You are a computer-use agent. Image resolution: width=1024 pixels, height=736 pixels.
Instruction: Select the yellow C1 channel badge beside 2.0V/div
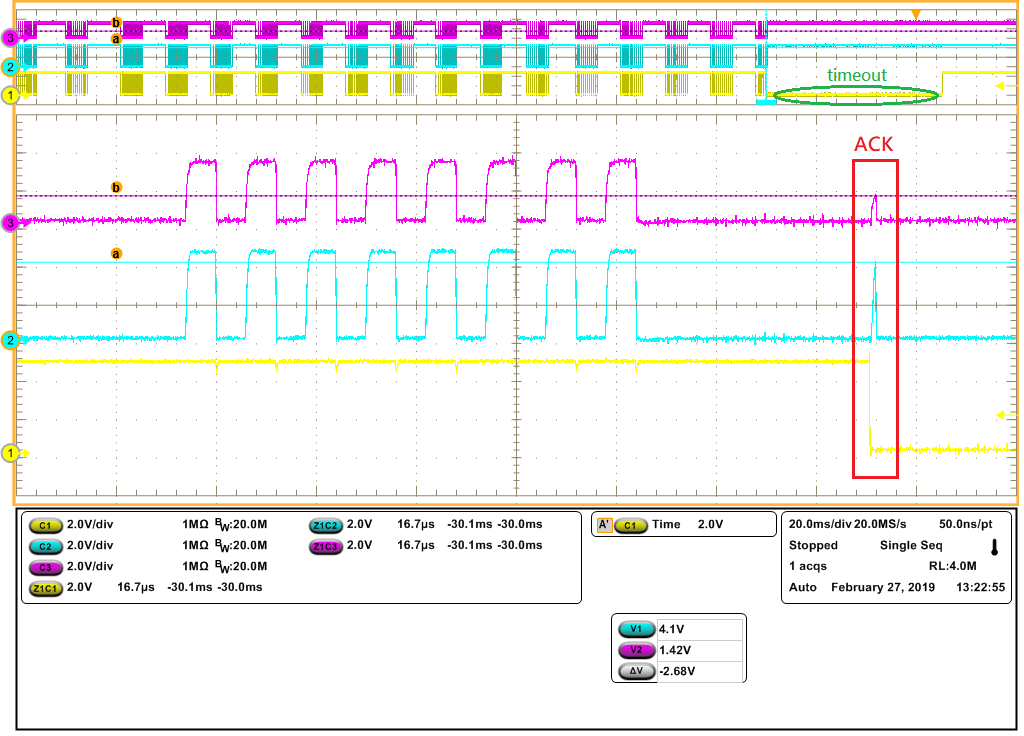[x=45, y=525]
